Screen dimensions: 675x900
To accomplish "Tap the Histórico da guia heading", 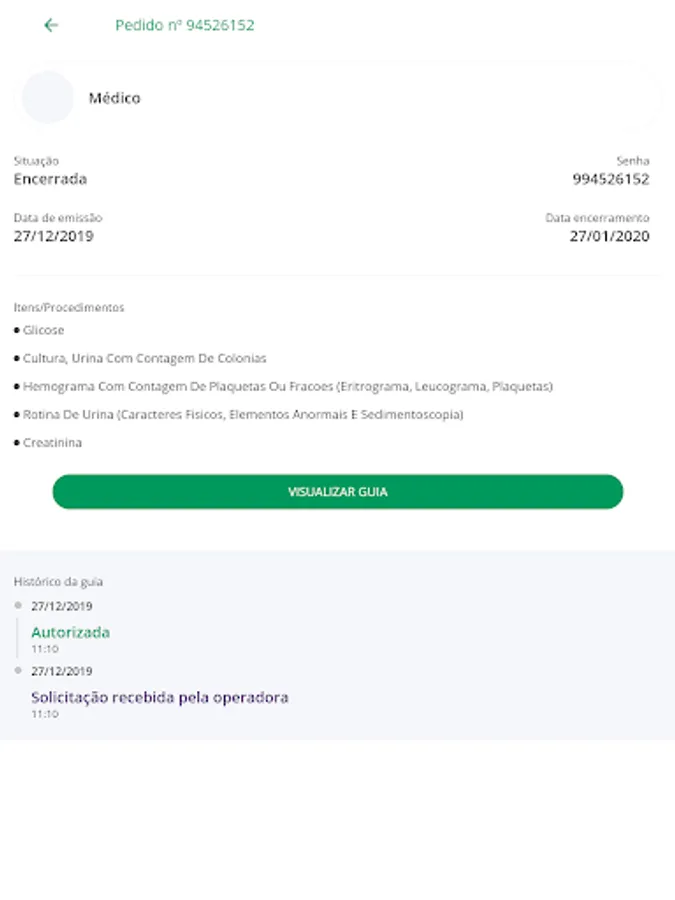I will [x=59, y=581].
